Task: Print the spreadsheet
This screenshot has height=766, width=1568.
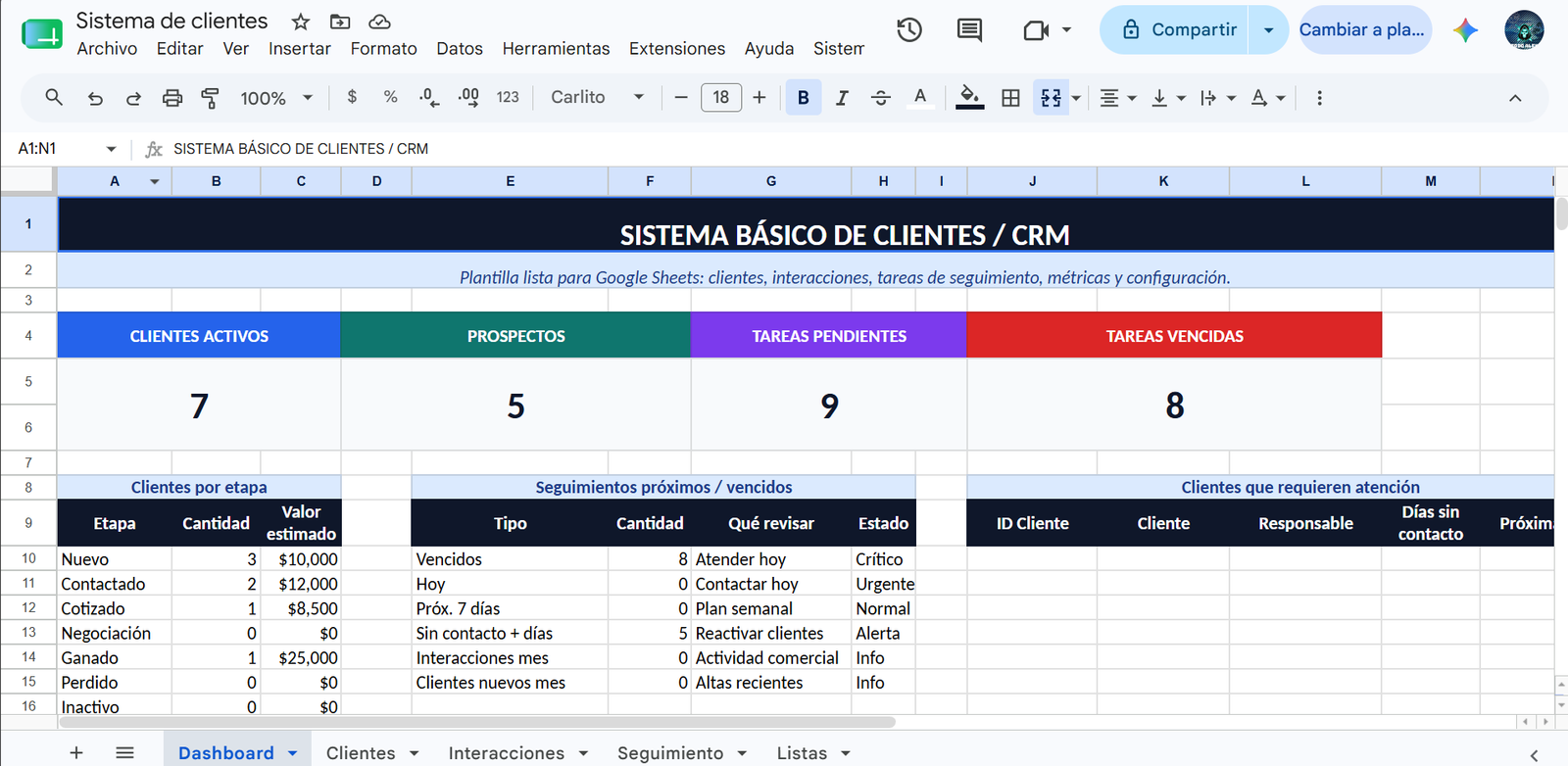Action: [x=172, y=98]
